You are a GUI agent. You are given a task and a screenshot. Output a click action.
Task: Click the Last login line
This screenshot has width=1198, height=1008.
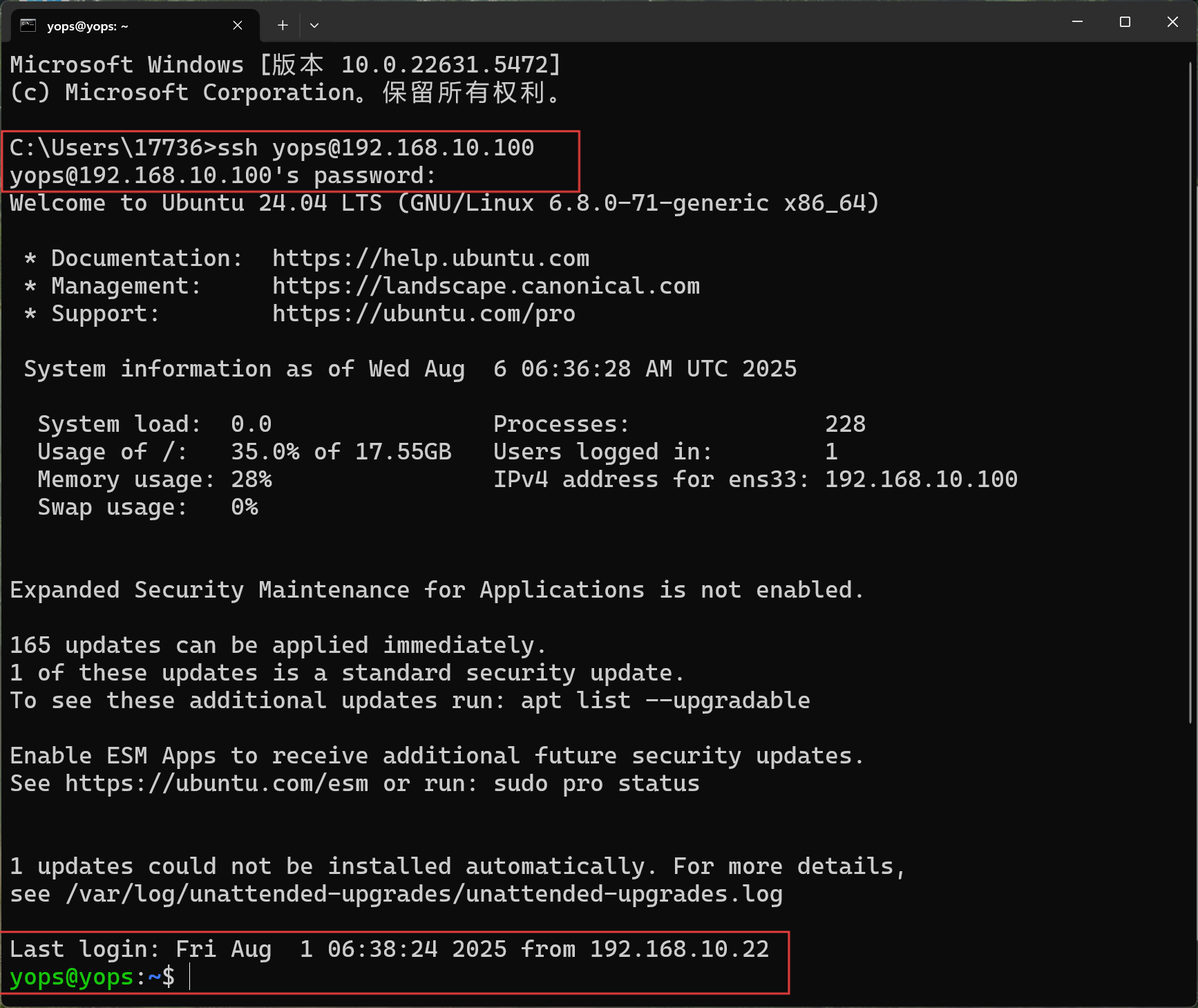coord(389,949)
